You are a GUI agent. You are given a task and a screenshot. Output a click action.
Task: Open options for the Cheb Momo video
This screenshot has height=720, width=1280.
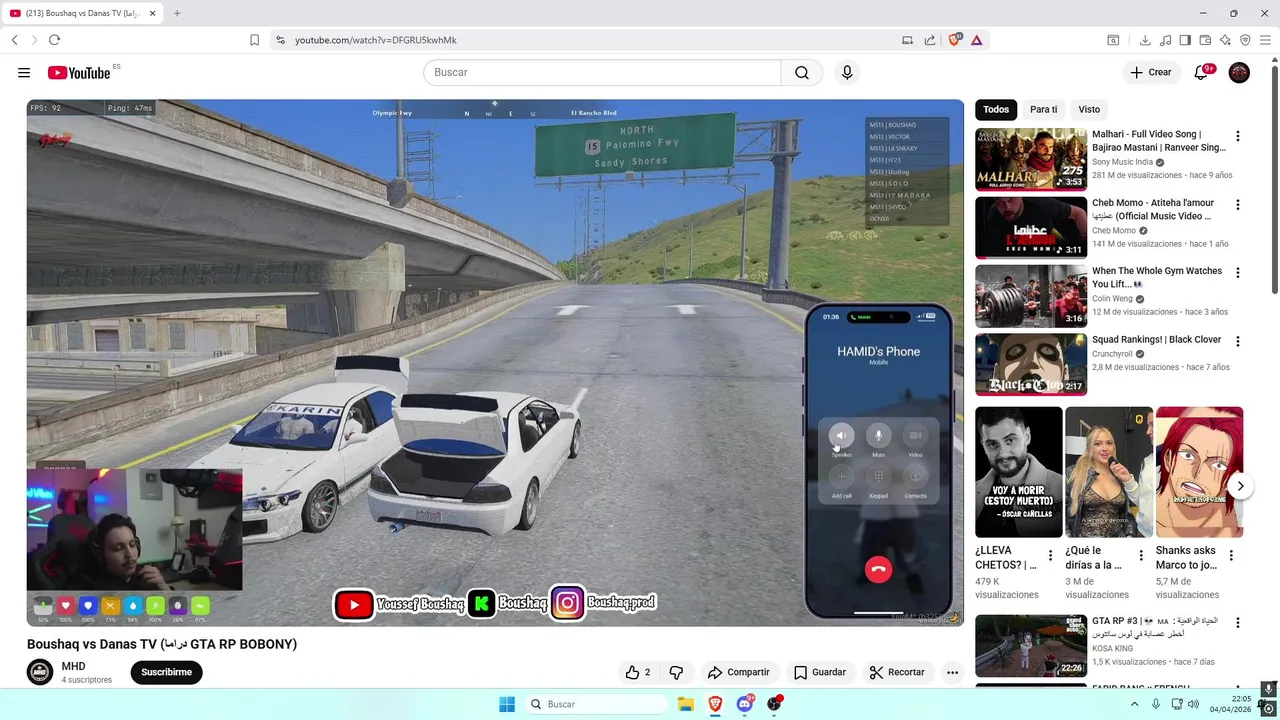1237,205
